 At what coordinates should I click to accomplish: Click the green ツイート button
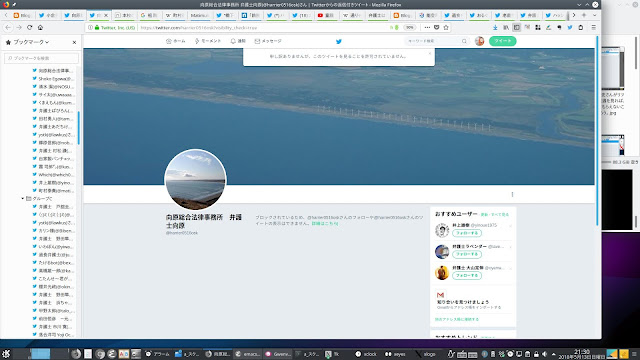click(502, 41)
